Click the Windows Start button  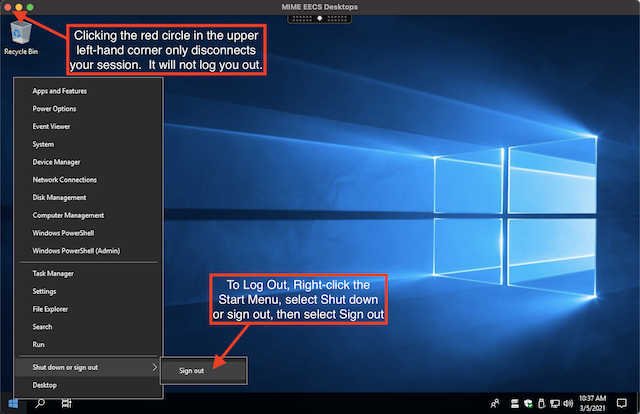tap(13, 403)
